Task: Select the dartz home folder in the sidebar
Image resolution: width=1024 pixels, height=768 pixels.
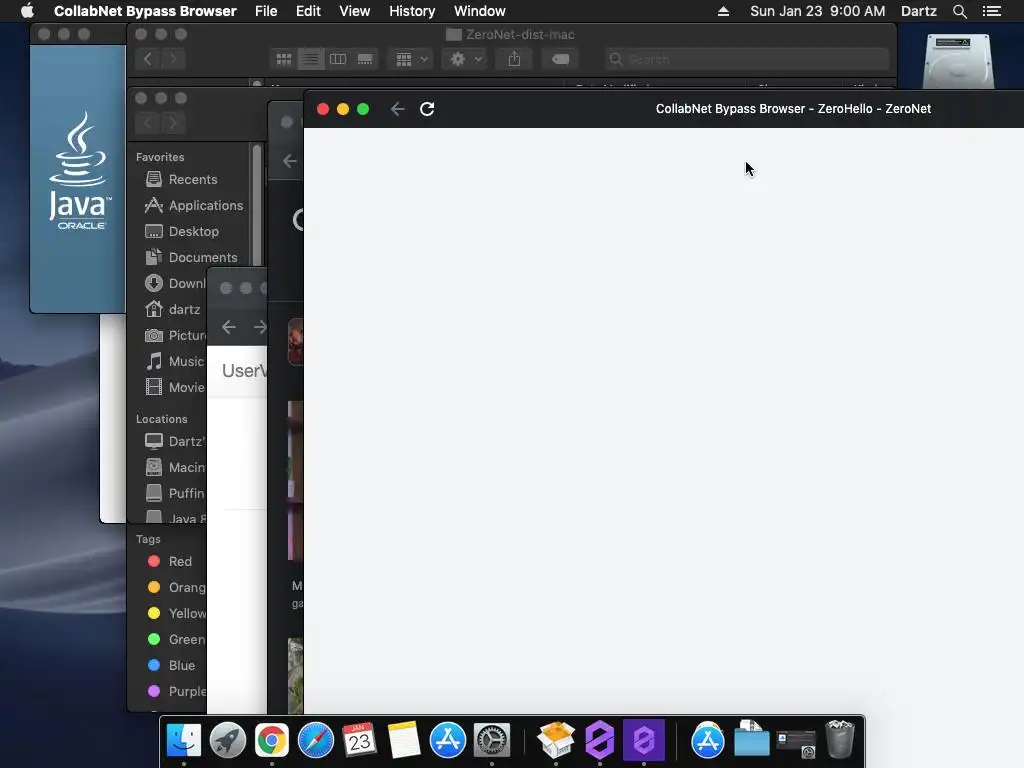Action: (172, 310)
